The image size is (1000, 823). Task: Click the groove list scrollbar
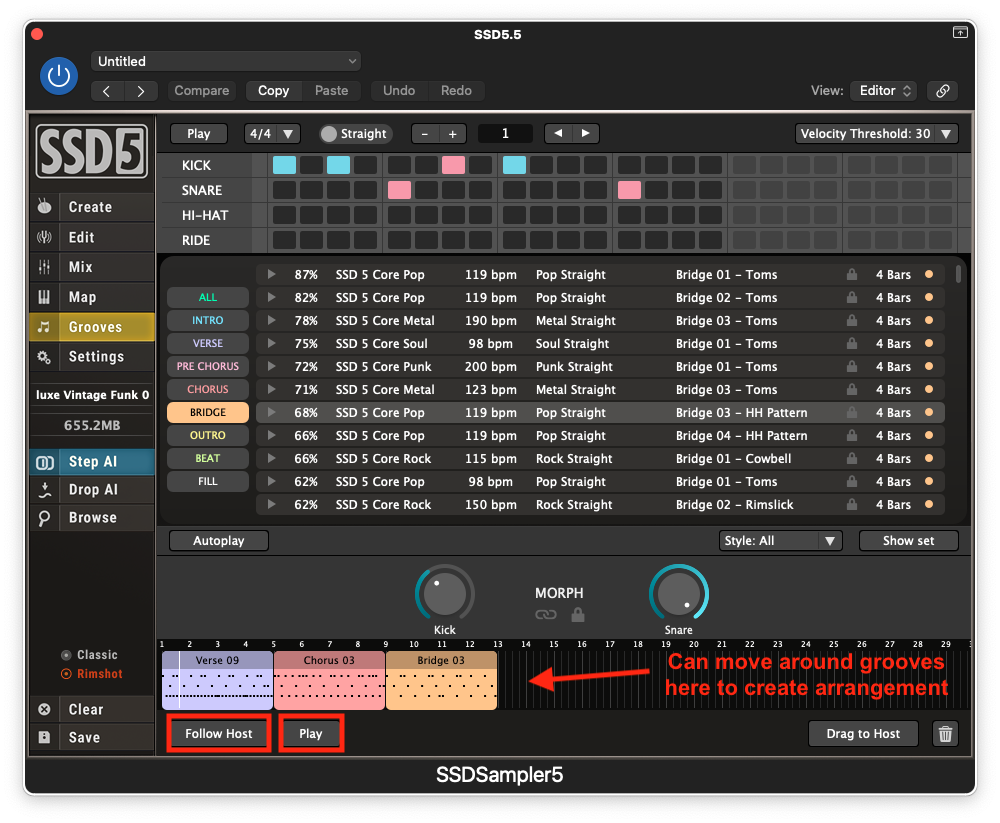coord(958,274)
